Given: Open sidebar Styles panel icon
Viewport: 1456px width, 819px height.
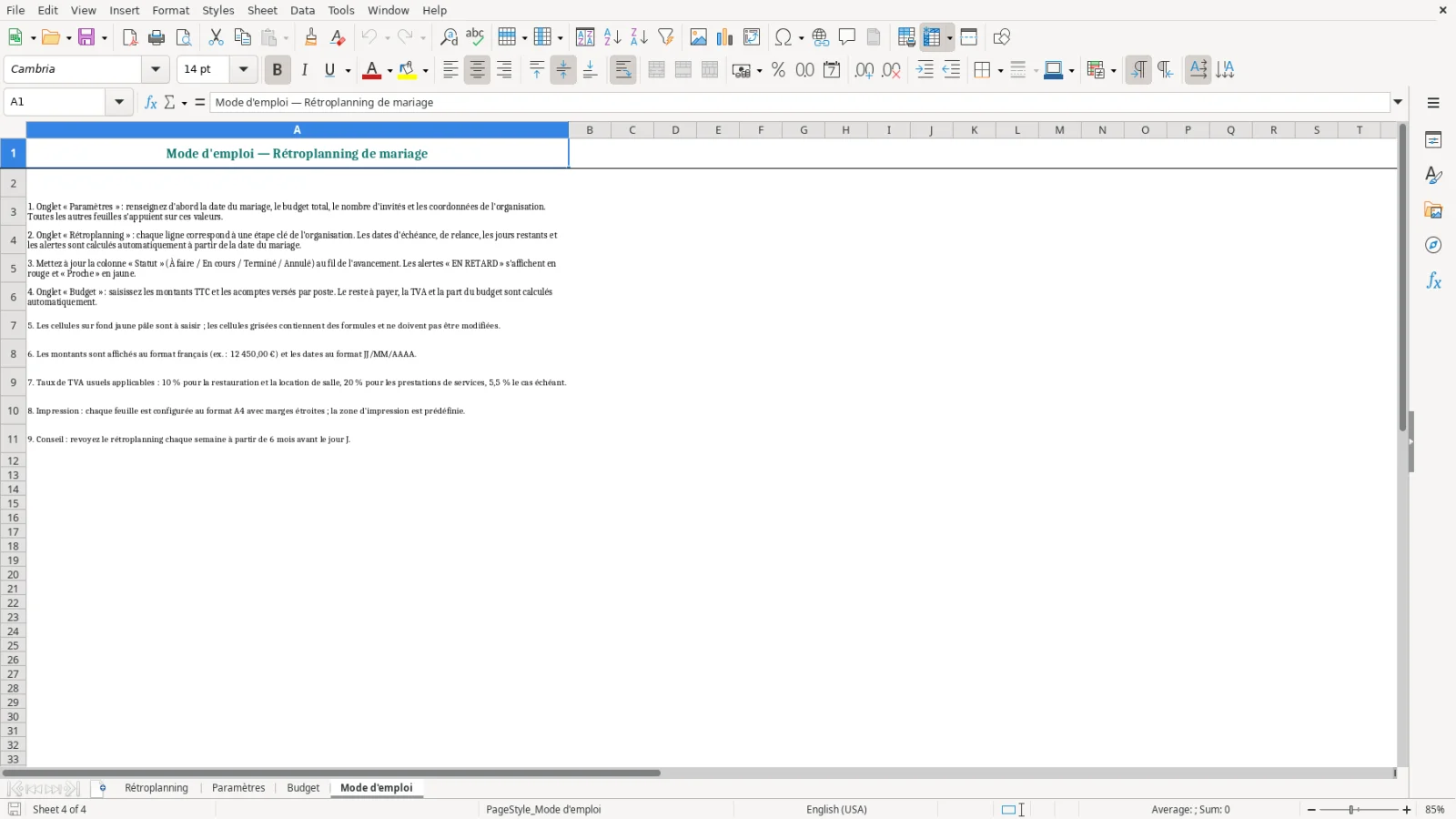Looking at the screenshot, I should 1433,175.
